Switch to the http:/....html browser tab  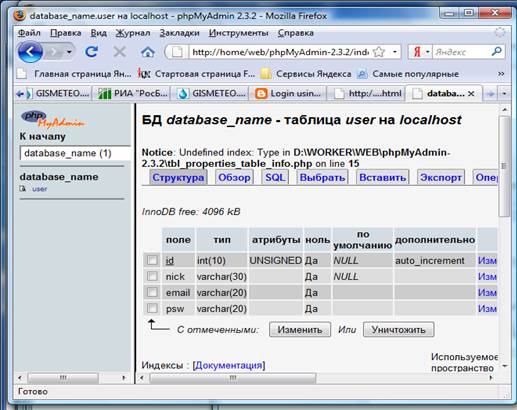pos(367,94)
